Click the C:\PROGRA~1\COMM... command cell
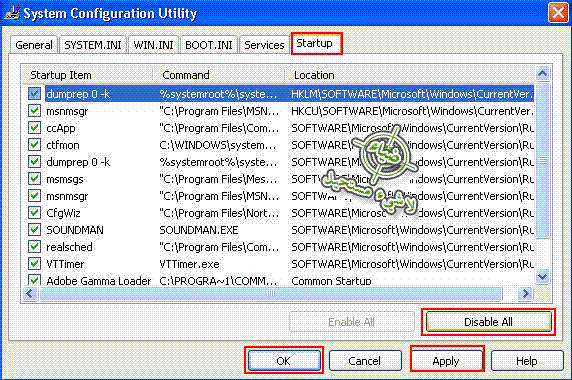 coord(218,281)
